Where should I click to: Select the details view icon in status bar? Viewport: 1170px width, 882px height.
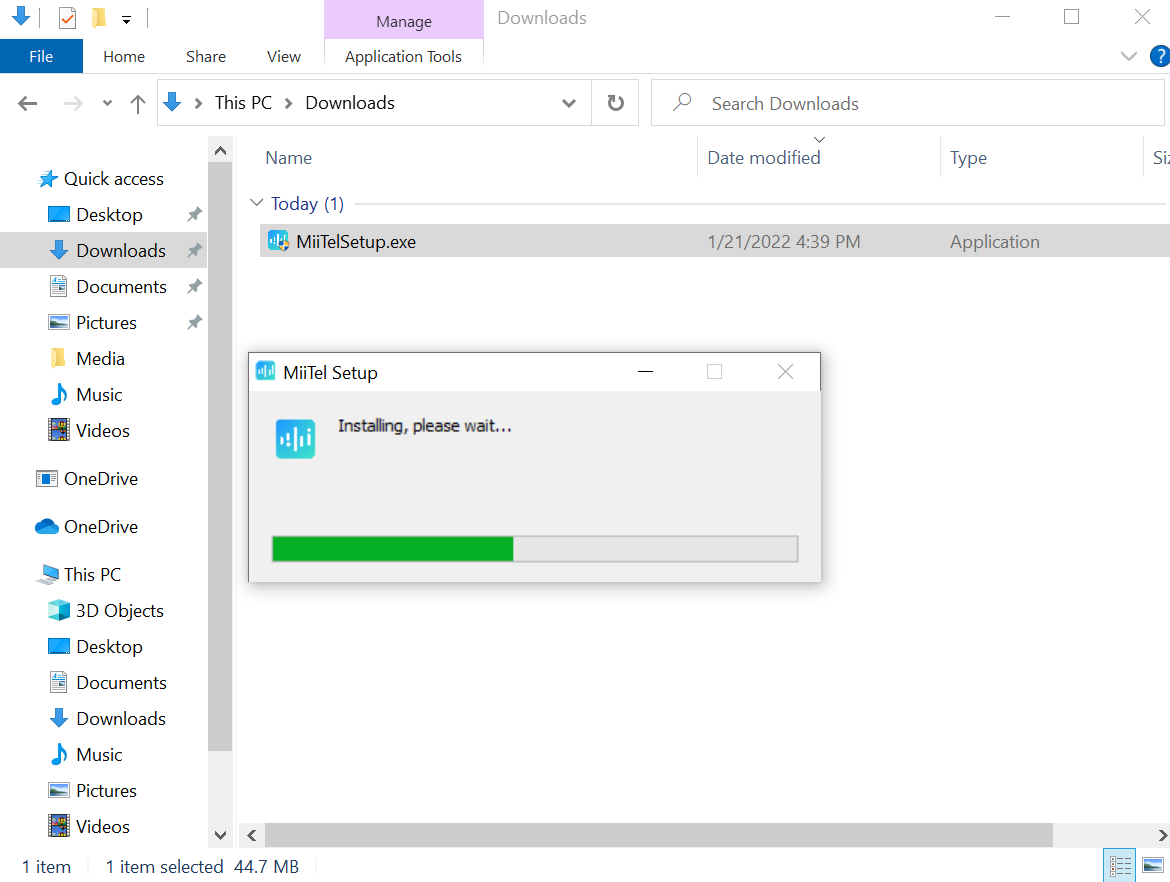pos(1120,866)
